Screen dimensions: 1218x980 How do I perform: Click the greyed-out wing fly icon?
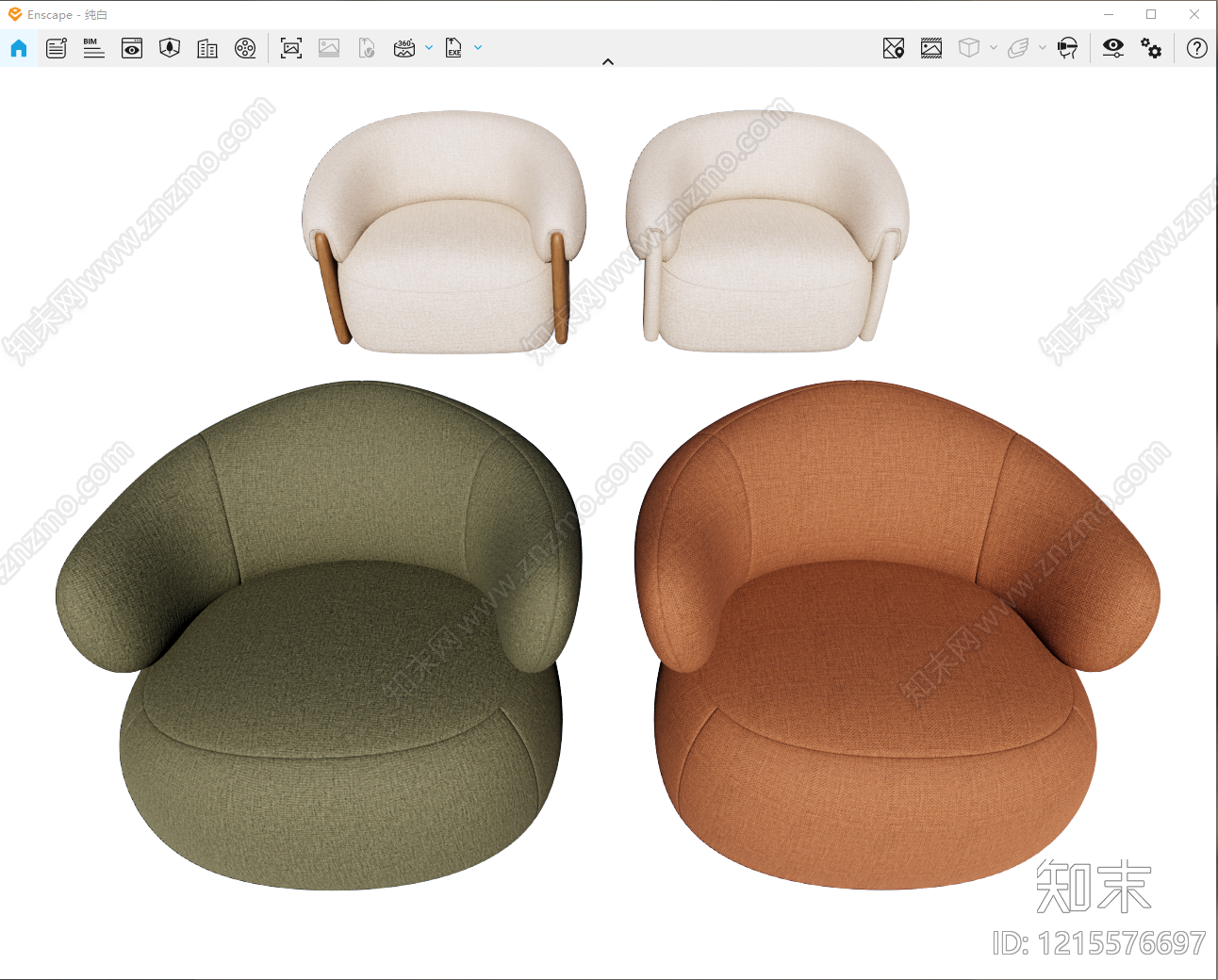[x=1018, y=48]
